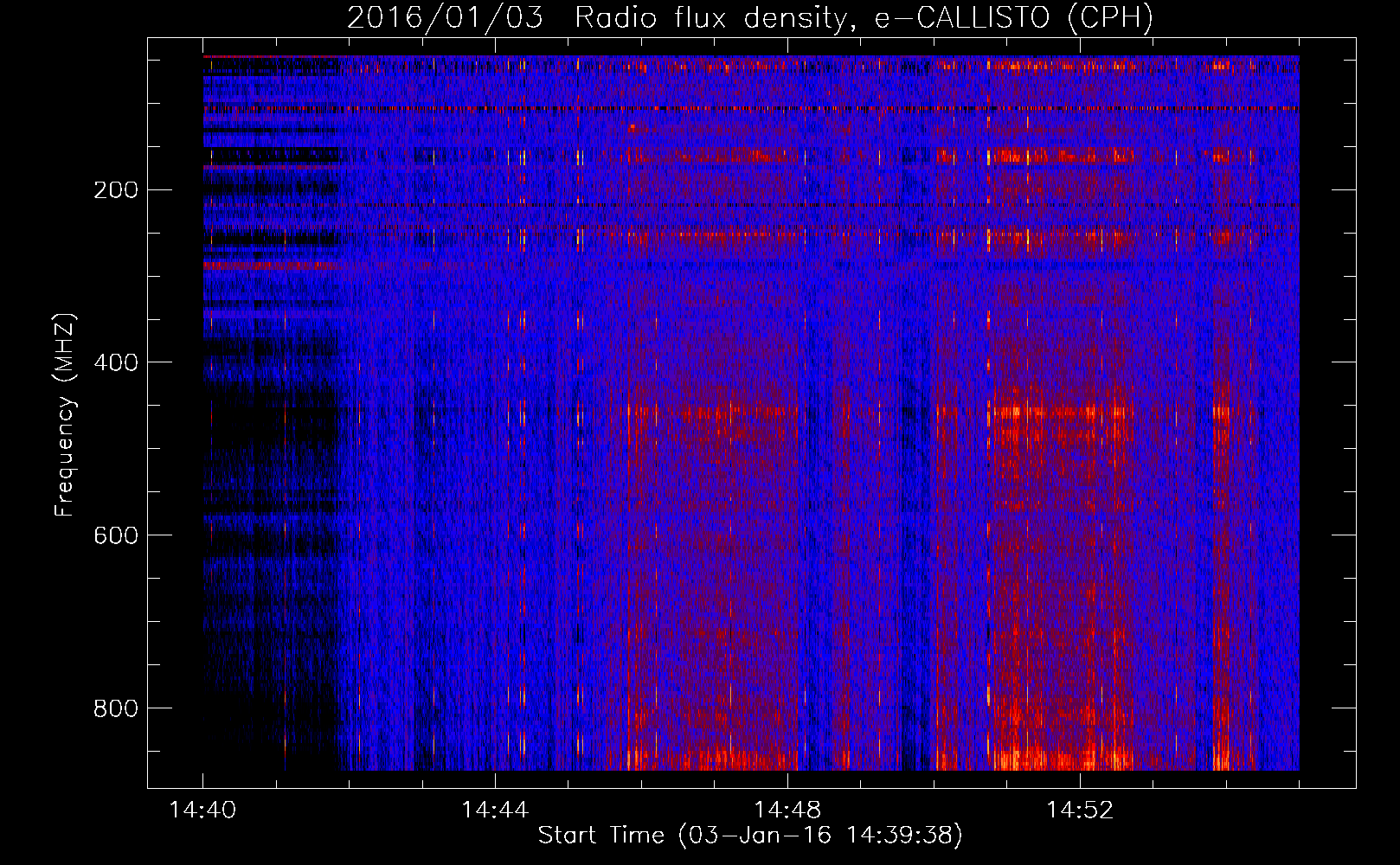
Task: Click the plot title 'Radio flux density, e-CALLISTO (CPH)'
Action: tap(864, 17)
